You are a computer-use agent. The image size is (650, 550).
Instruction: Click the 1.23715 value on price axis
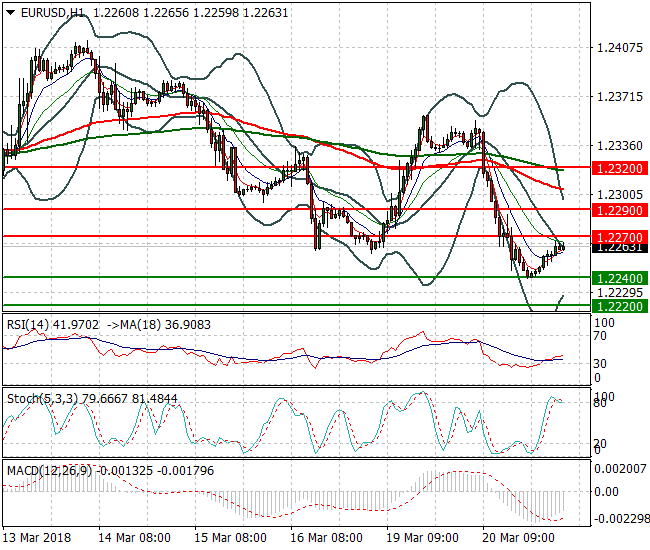pos(616,96)
